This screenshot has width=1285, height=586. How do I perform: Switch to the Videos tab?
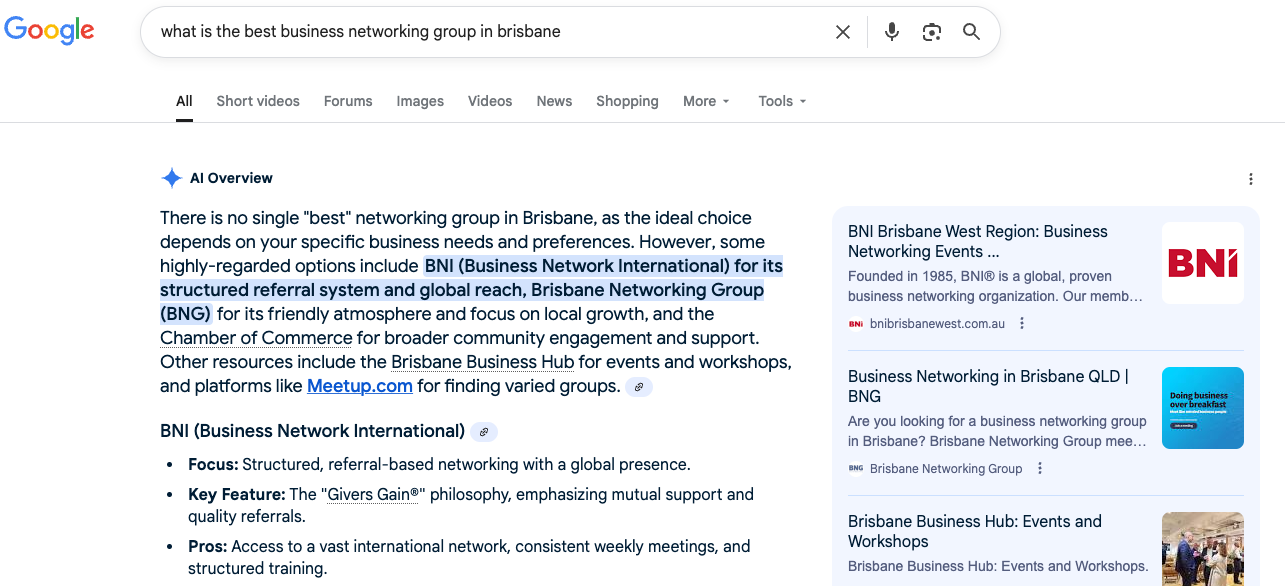point(490,101)
